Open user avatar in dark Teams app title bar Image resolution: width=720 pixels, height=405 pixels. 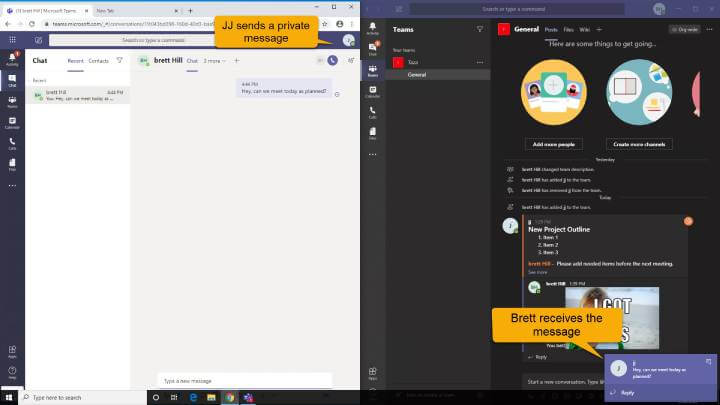659,9
